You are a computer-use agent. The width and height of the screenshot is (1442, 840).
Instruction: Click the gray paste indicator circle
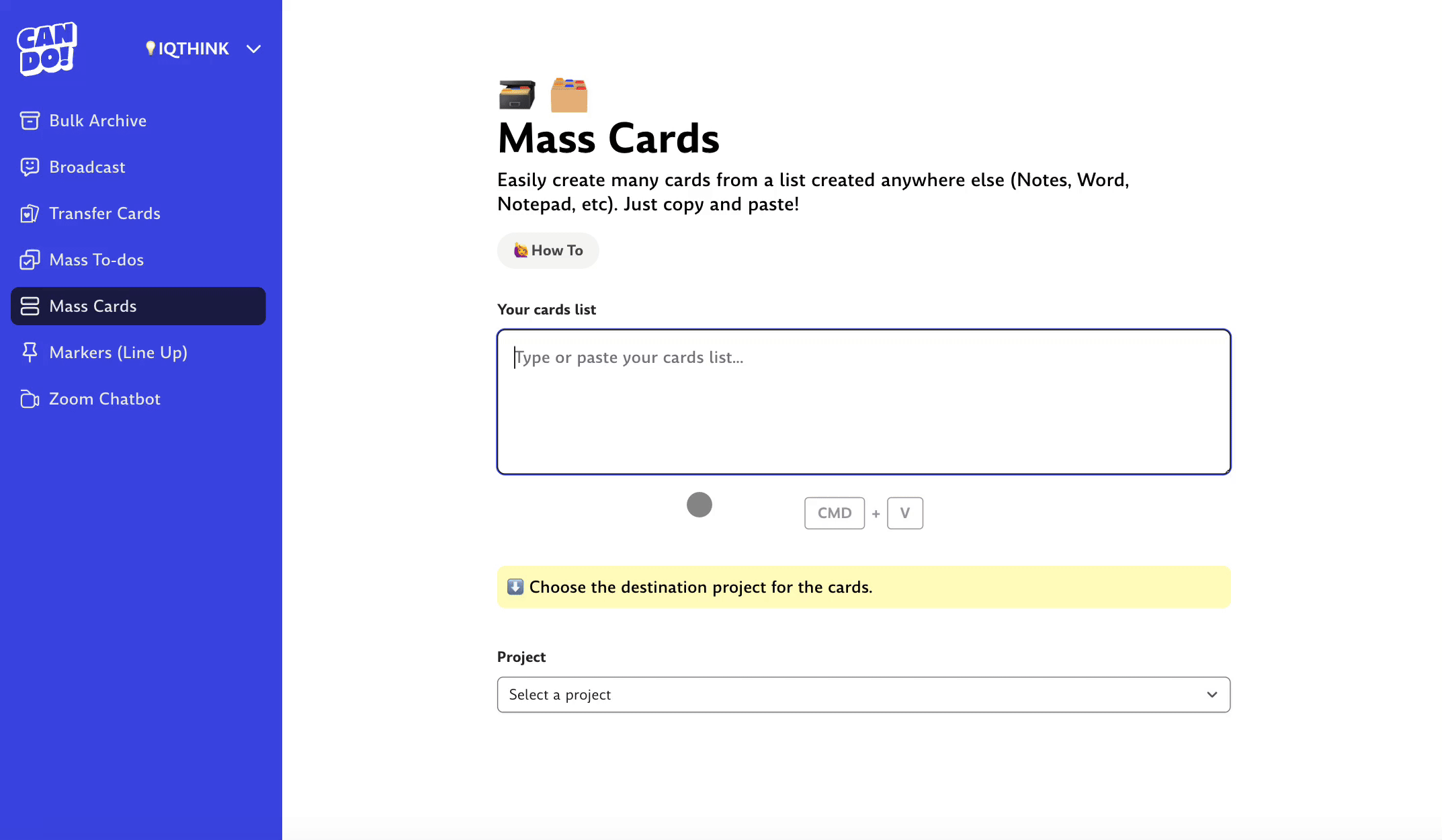click(700, 505)
